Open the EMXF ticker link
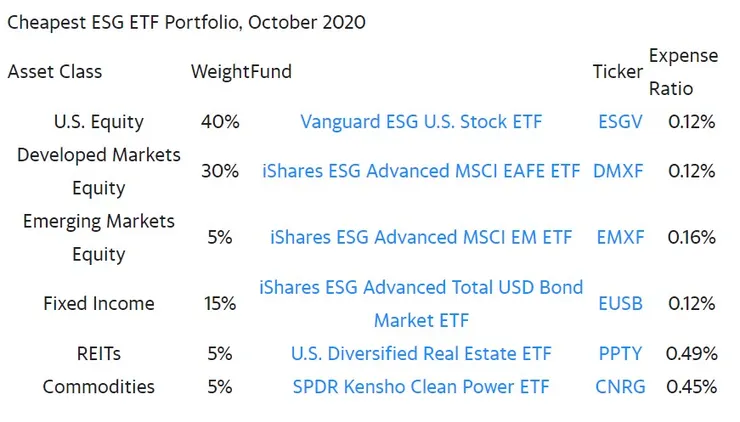The image size is (740, 422). 620,237
